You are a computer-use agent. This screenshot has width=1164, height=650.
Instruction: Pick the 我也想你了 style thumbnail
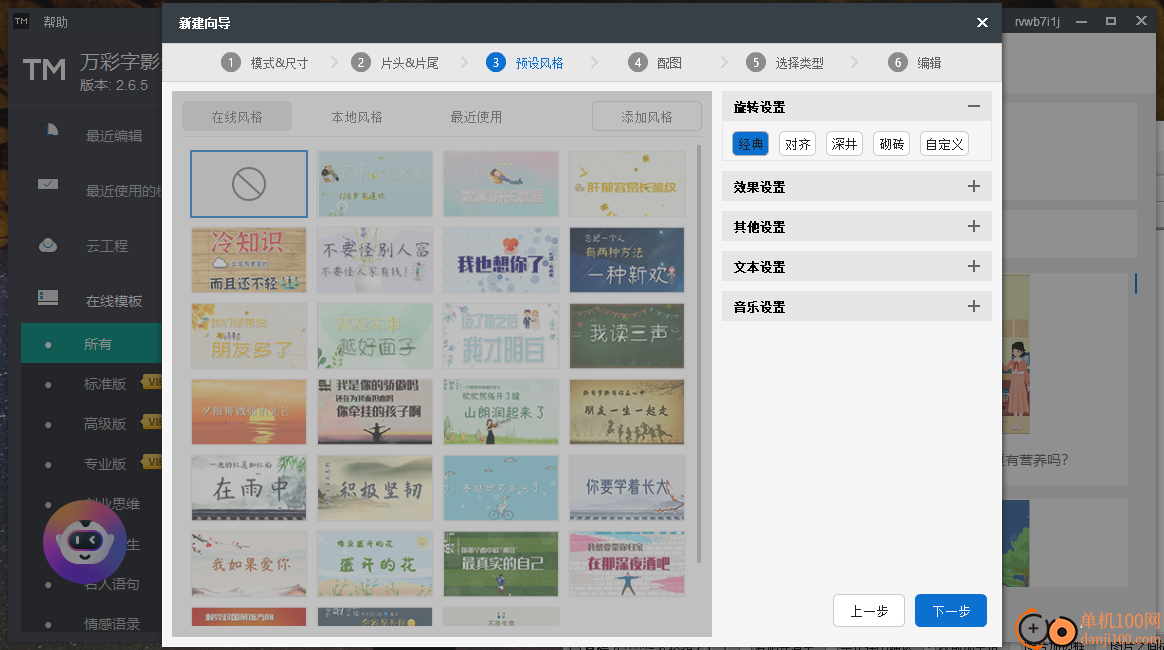501,260
